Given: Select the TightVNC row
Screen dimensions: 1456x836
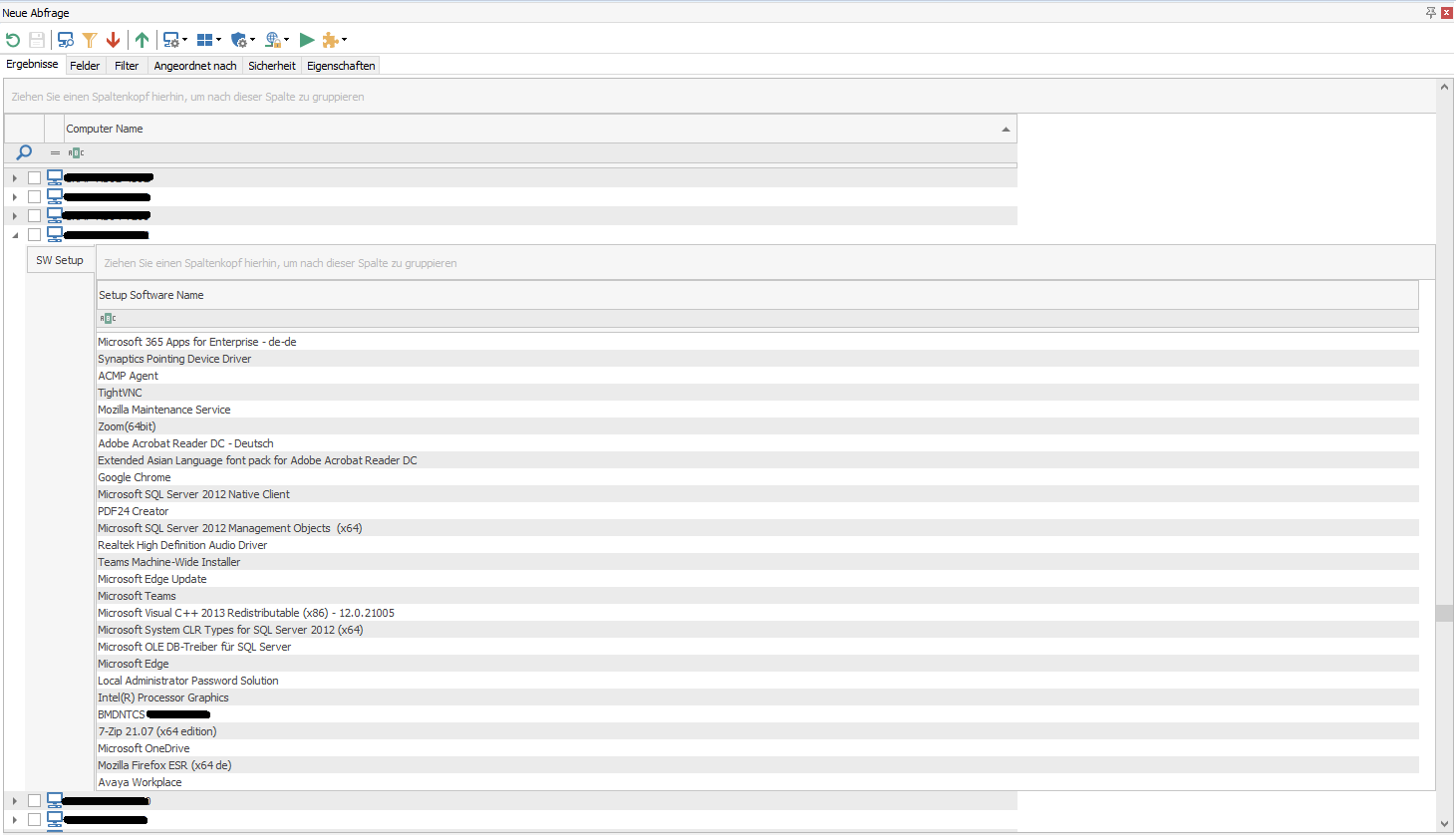Looking at the screenshot, I should coord(757,393).
